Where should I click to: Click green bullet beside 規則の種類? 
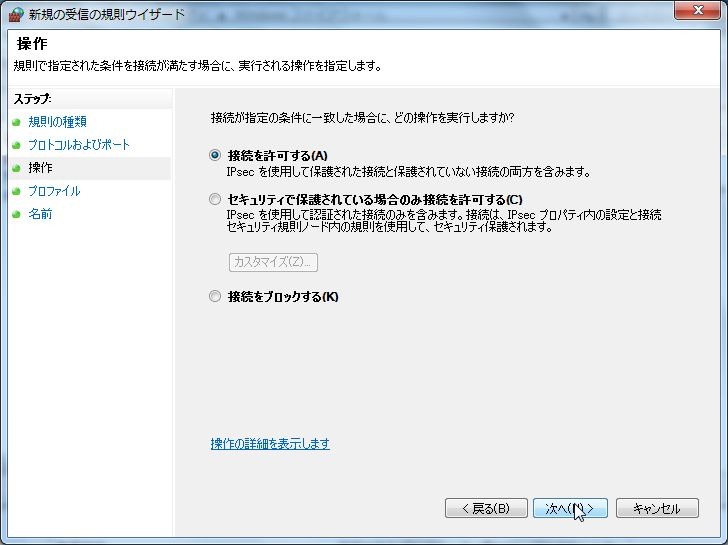tap(16, 122)
